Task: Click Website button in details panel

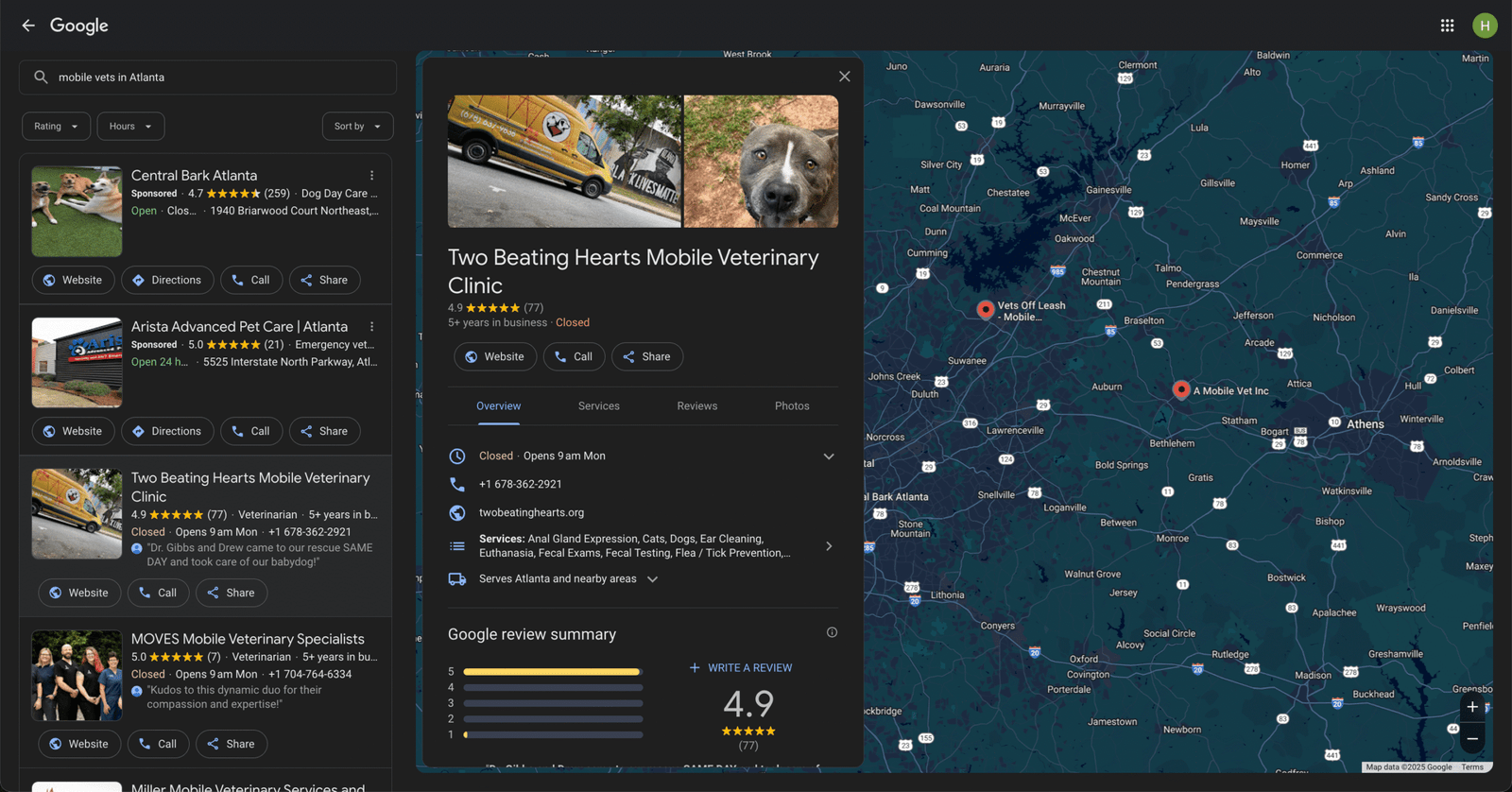Action: point(495,356)
